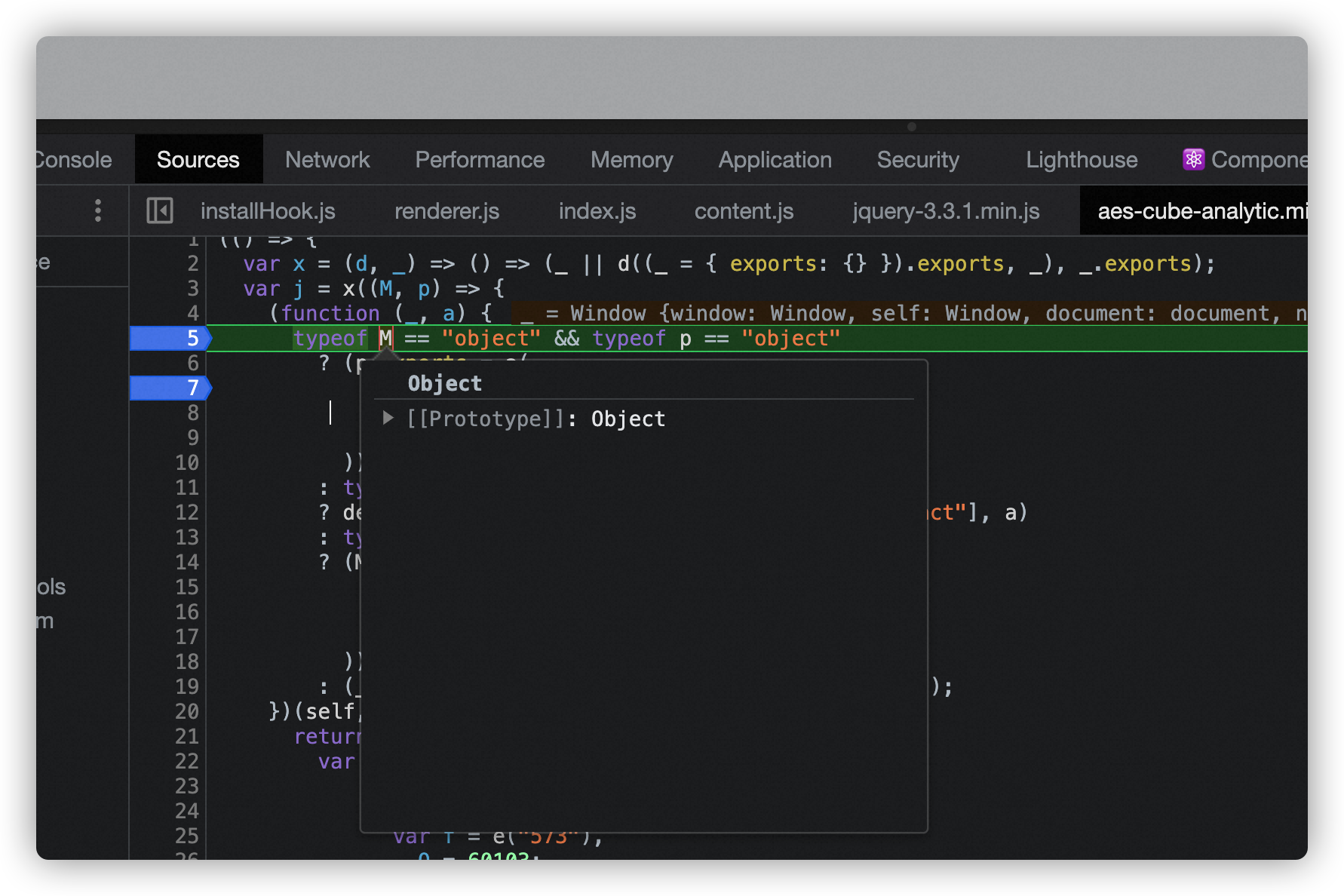Click the Object label in the popup
1344x896 pixels.
pos(444,383)
